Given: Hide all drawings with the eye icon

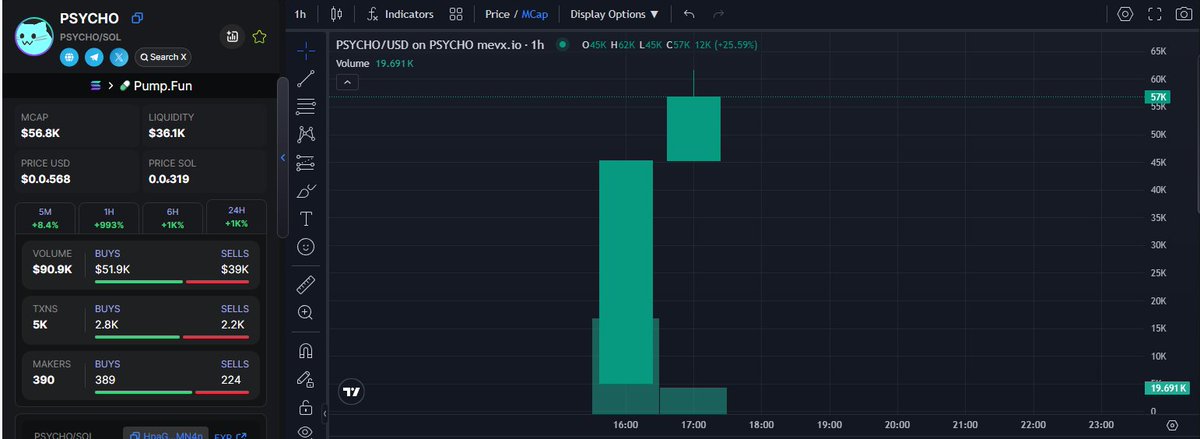Looking at the screenshot, I should click(306, 432).
